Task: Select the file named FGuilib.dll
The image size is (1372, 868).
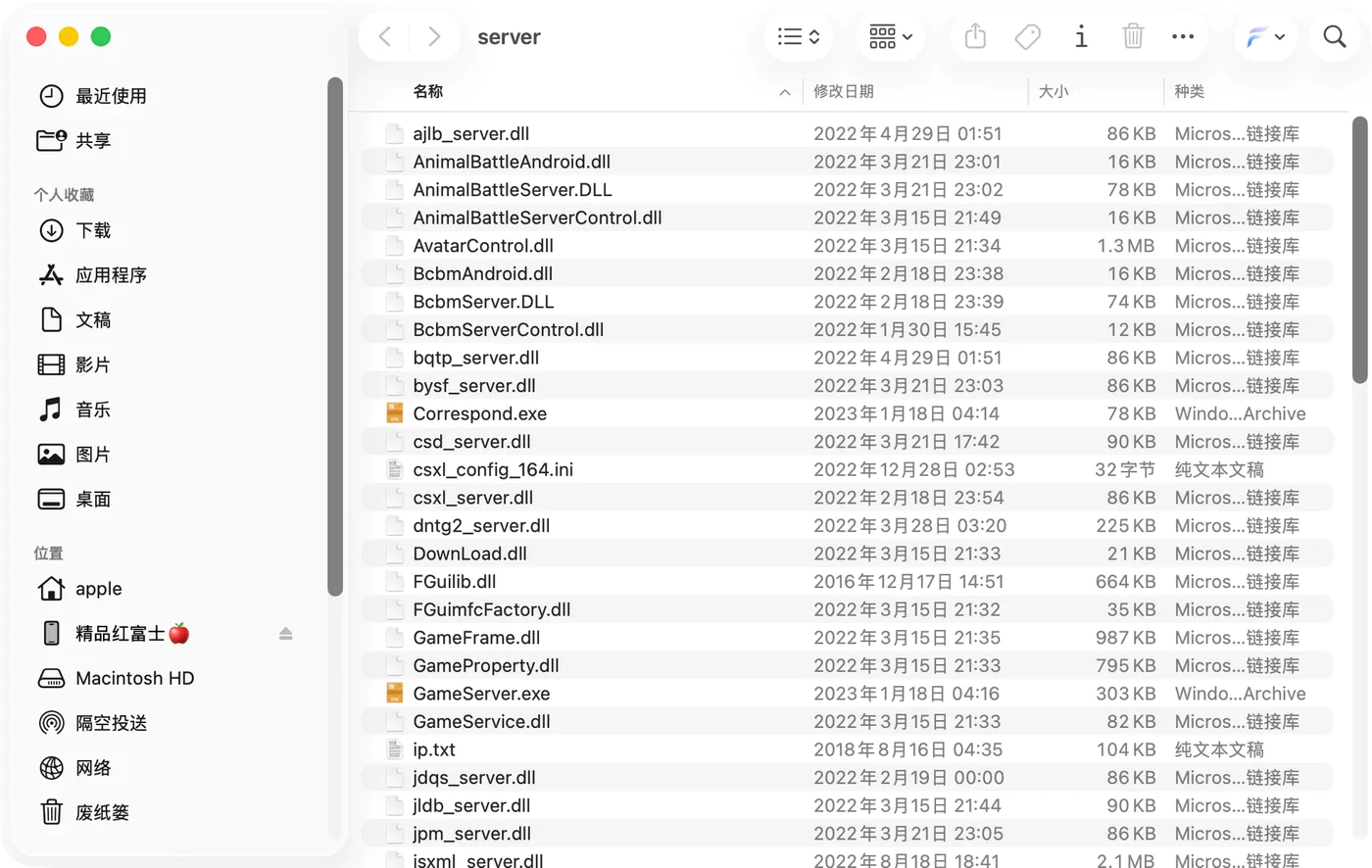Action: click(455, 582)
